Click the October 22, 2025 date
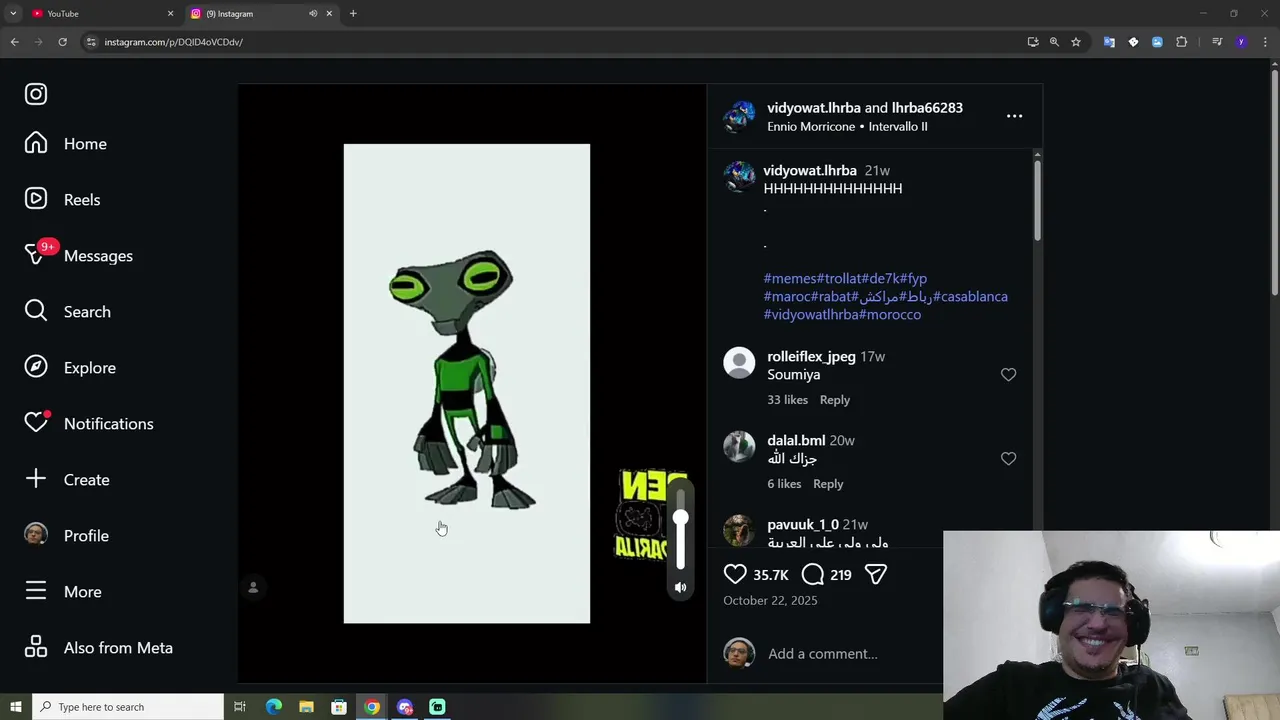 [770, 601]
